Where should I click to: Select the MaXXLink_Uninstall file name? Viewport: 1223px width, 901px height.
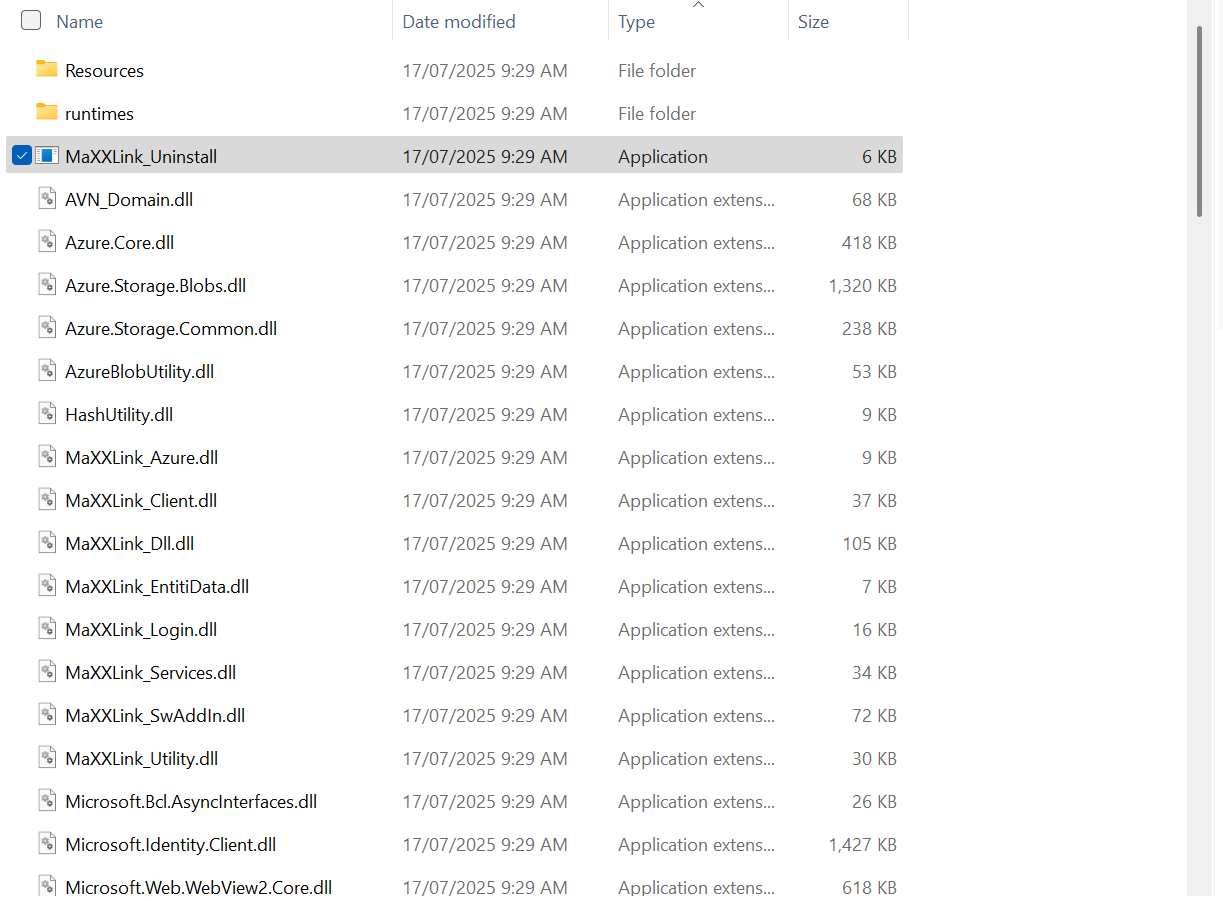tap(141, 157)
